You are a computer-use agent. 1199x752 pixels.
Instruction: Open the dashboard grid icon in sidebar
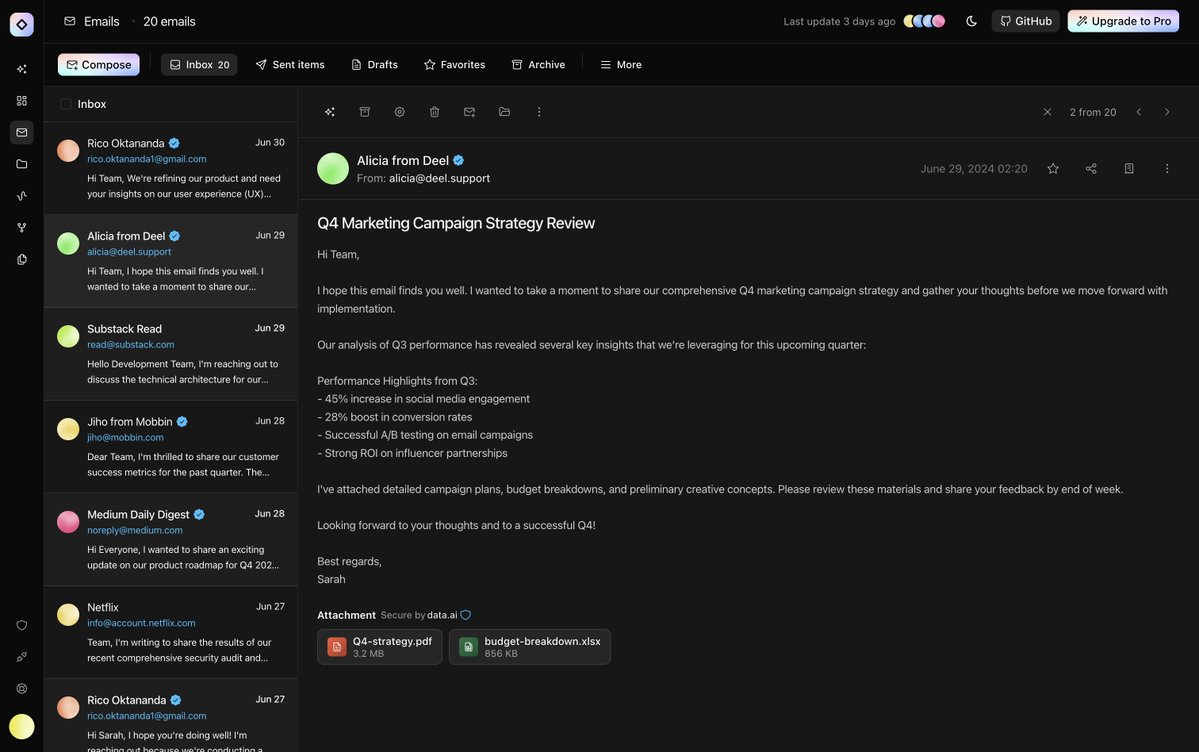coord(21,101)
